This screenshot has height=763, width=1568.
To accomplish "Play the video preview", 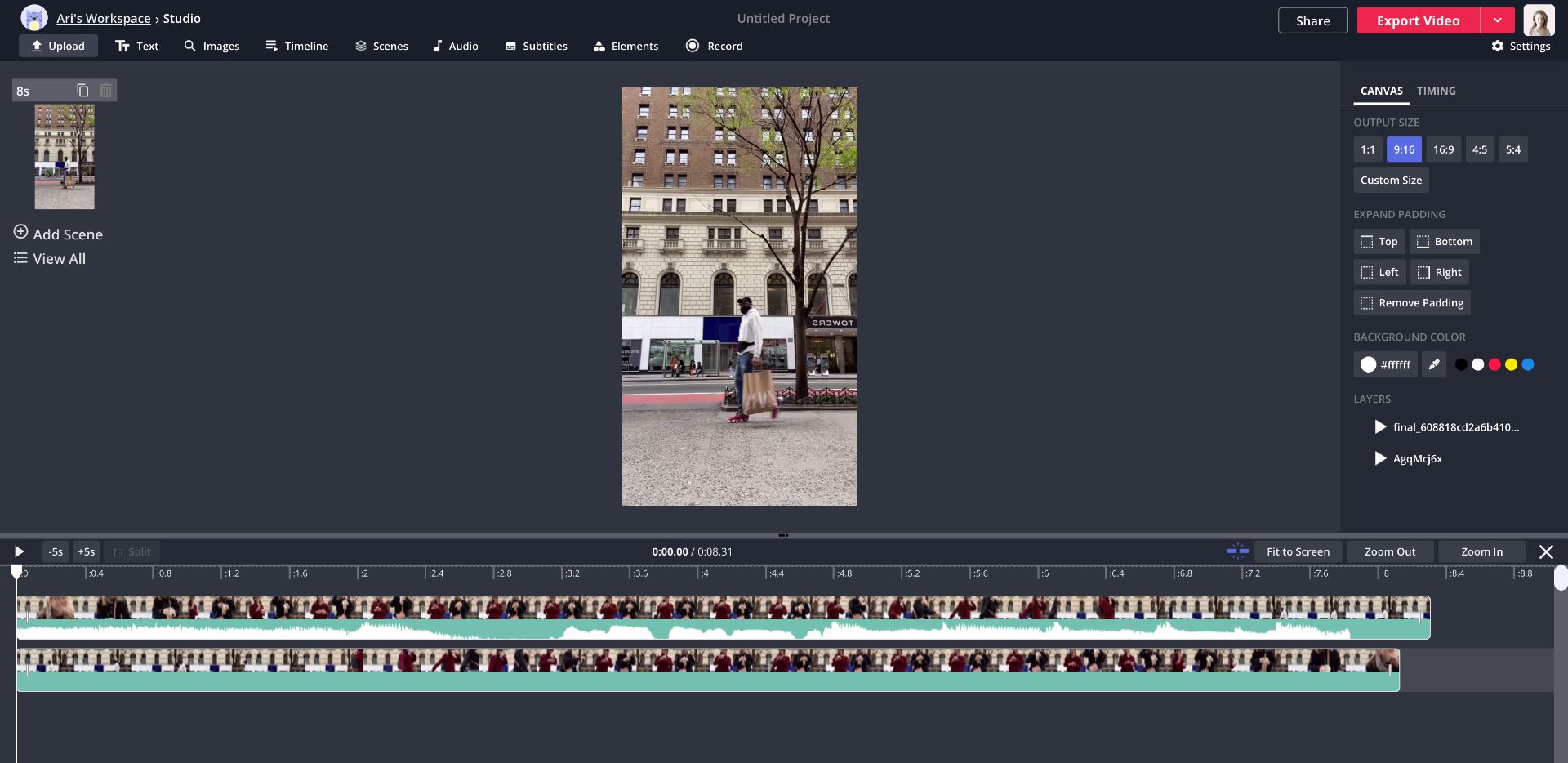I will [x=19, y=551].
